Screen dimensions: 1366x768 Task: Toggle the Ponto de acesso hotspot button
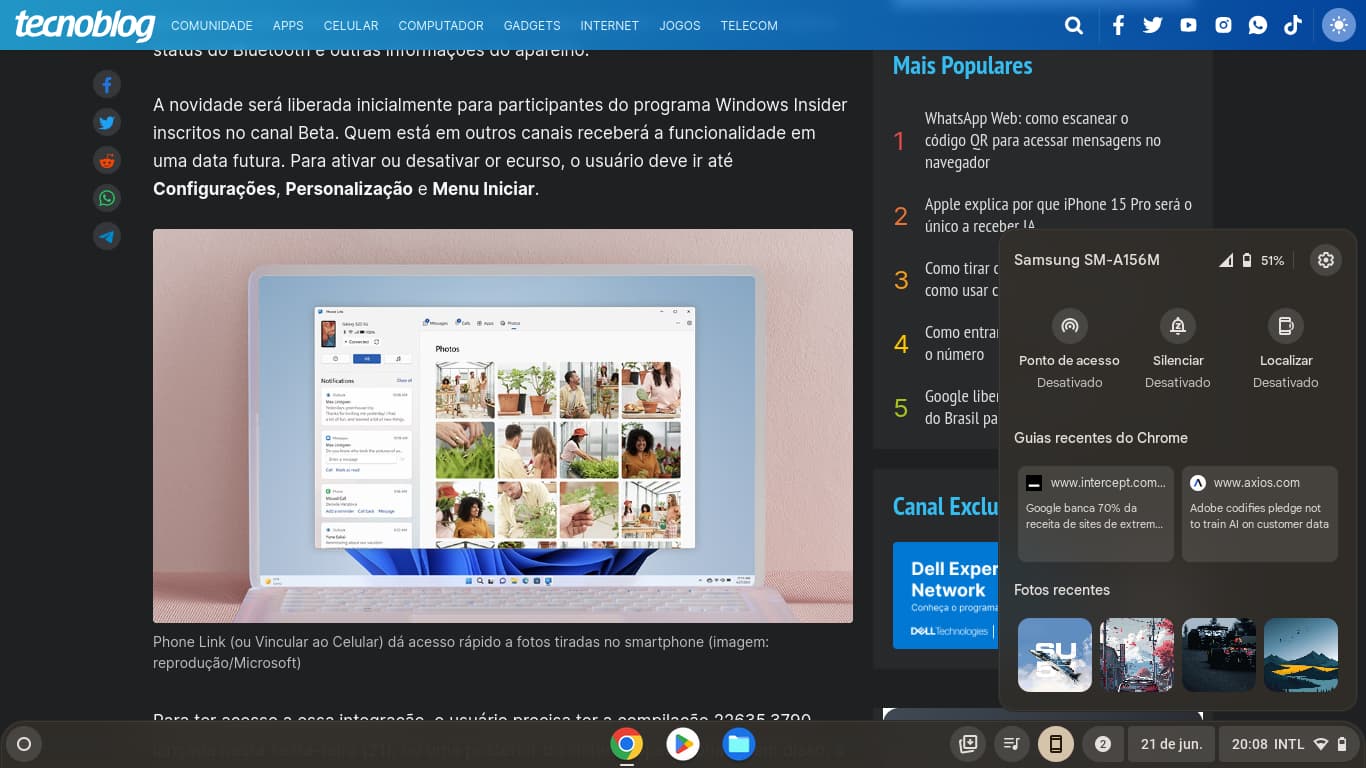(1070, 326)
